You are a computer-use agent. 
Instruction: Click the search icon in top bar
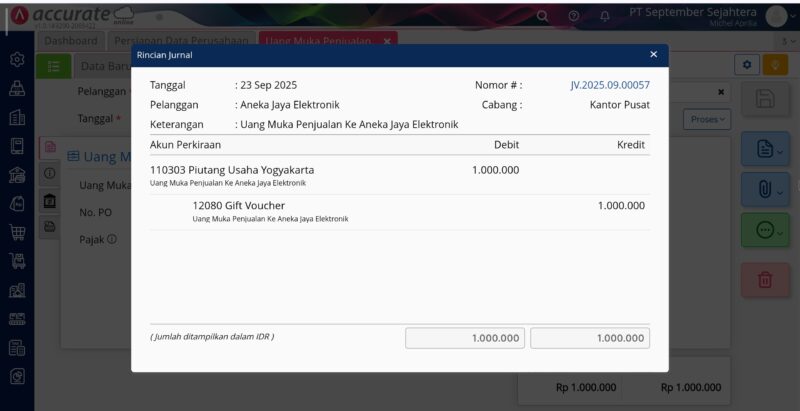pyautogui.click(x=543, y=16)
